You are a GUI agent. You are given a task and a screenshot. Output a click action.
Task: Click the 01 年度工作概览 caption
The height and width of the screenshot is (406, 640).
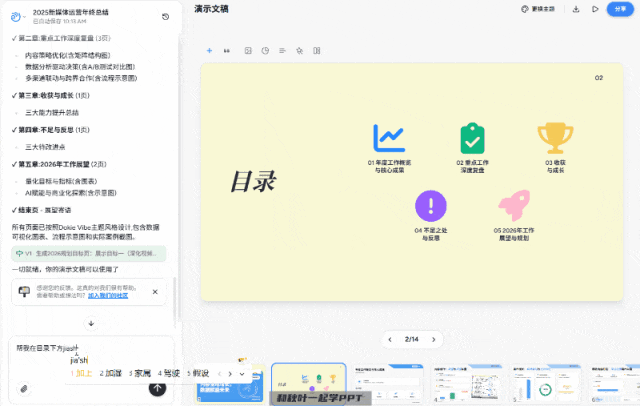pos(389,166)
